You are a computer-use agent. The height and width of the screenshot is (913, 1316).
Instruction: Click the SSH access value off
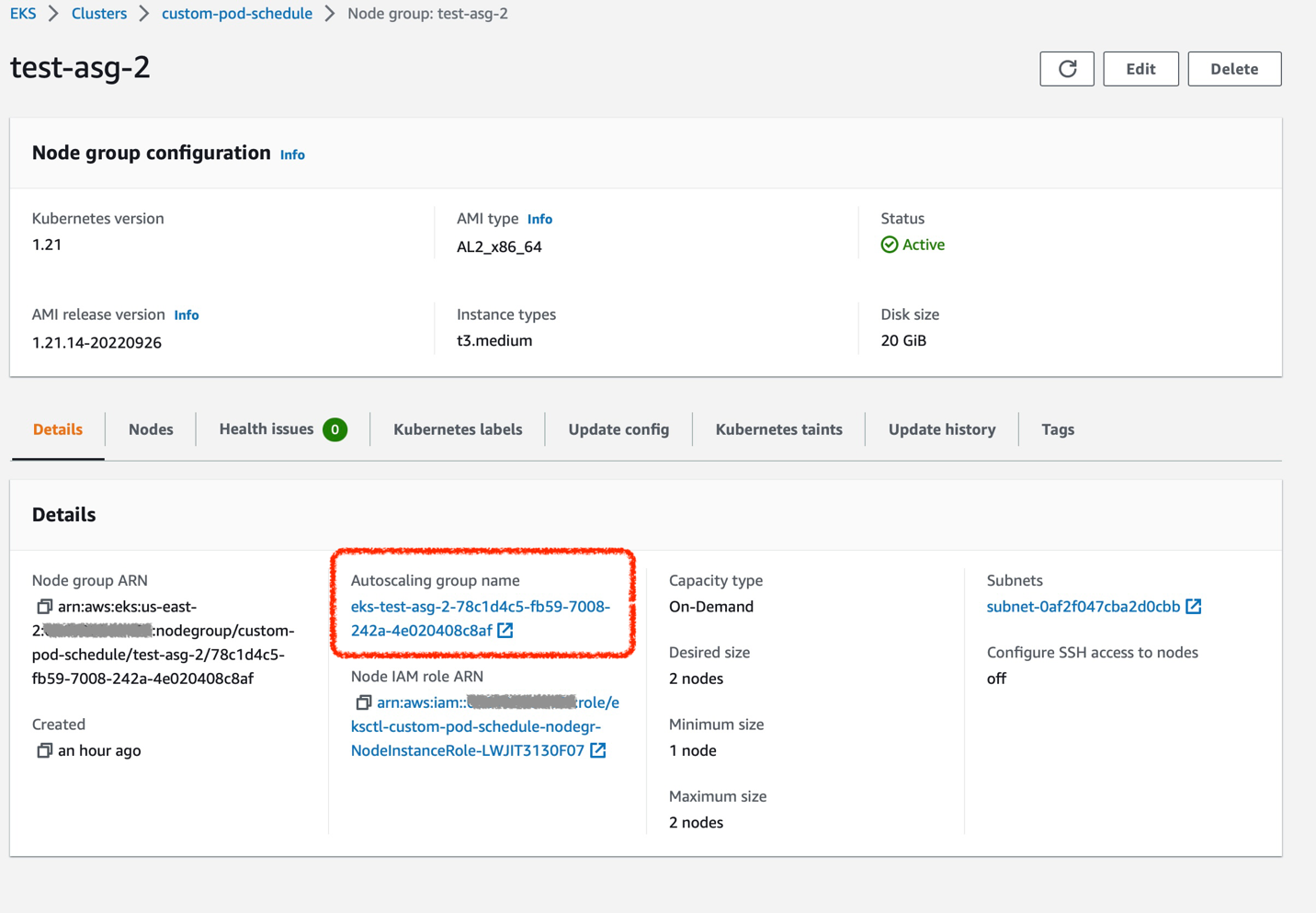[x=996, y=679]
